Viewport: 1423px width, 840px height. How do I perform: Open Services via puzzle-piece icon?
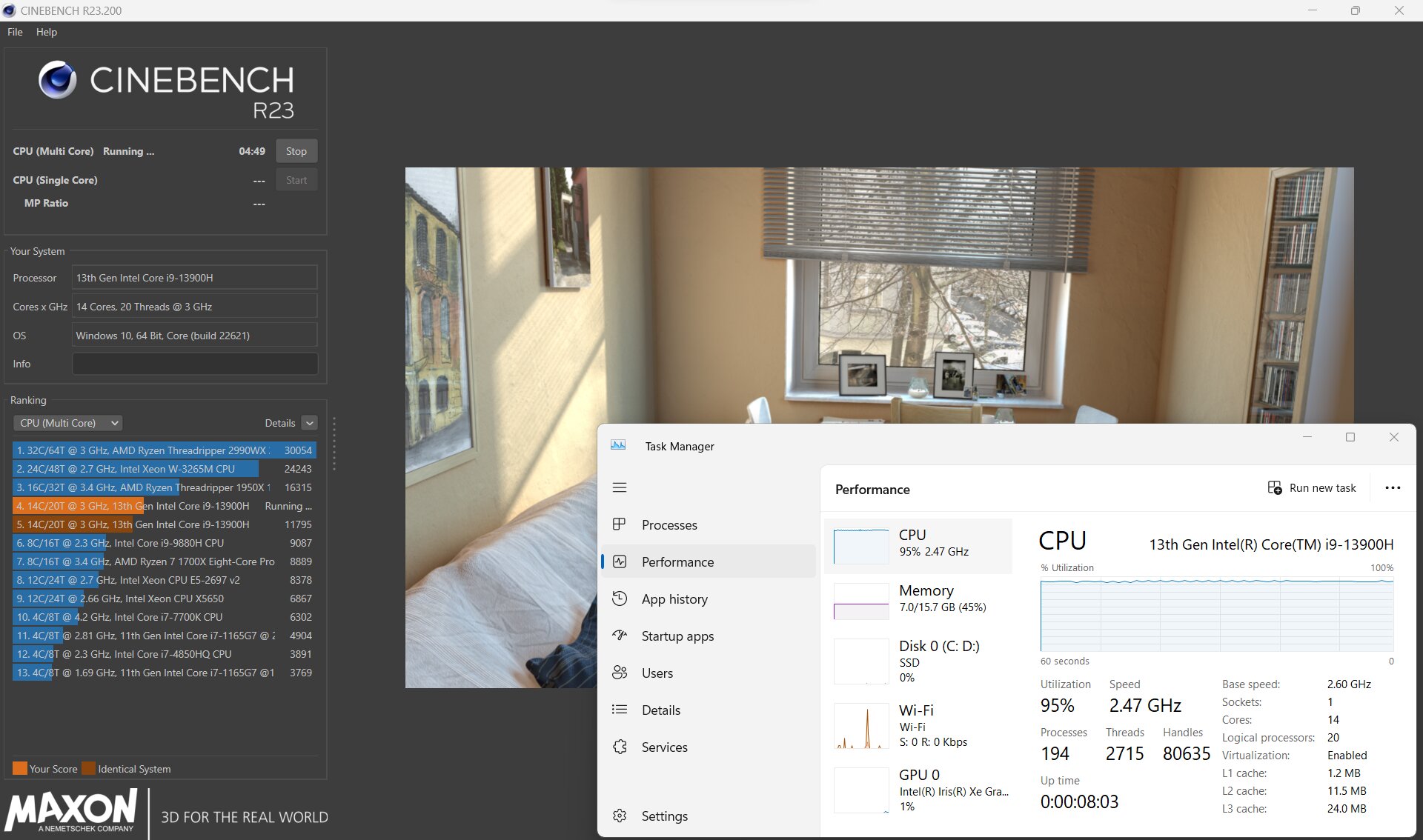(x=620, y=747)
